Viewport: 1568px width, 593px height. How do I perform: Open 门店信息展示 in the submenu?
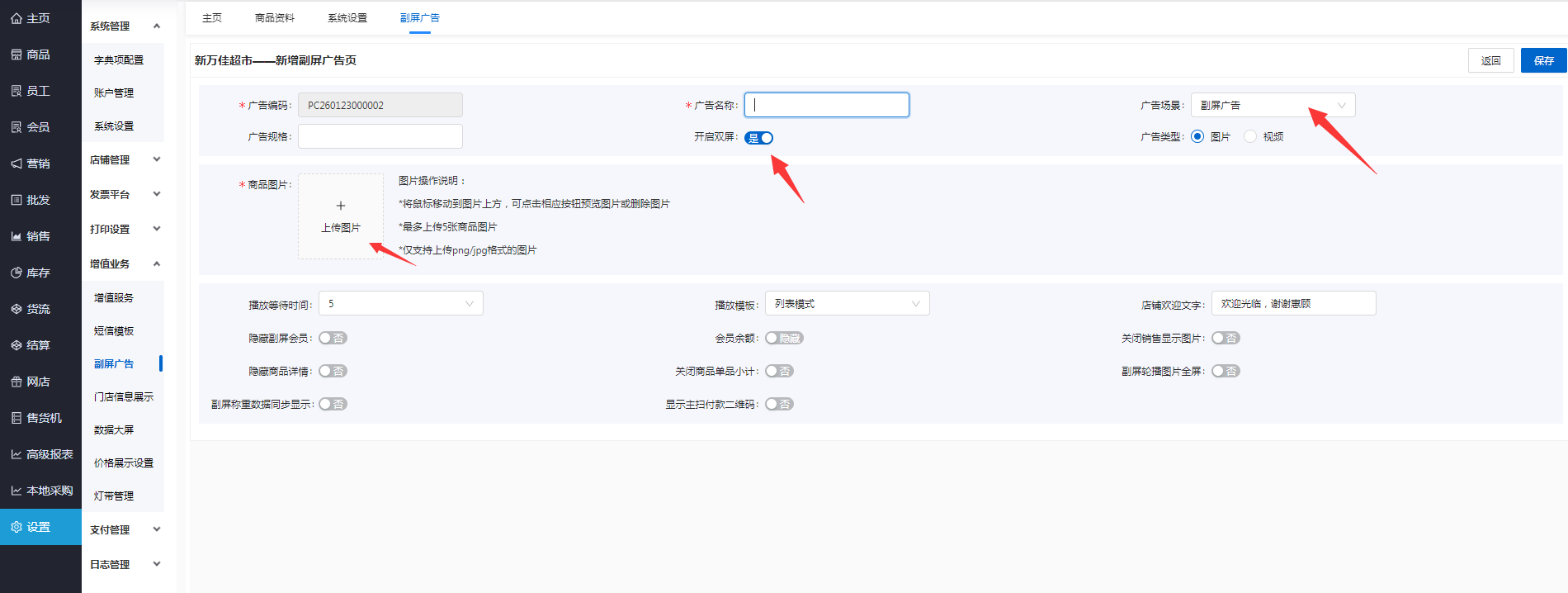124,396
